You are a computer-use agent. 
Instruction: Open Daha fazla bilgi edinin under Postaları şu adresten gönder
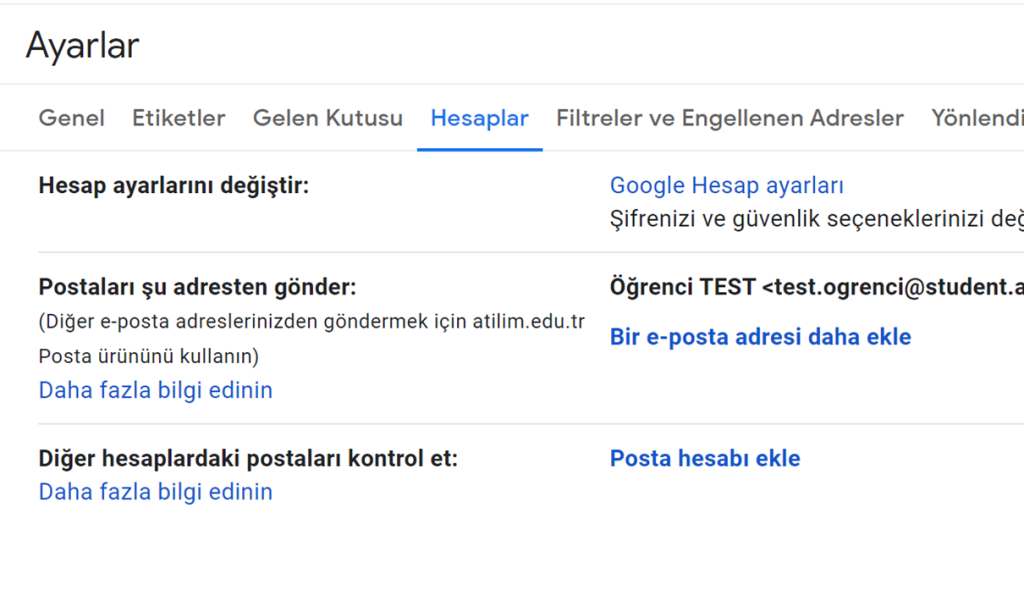[155, 390]
